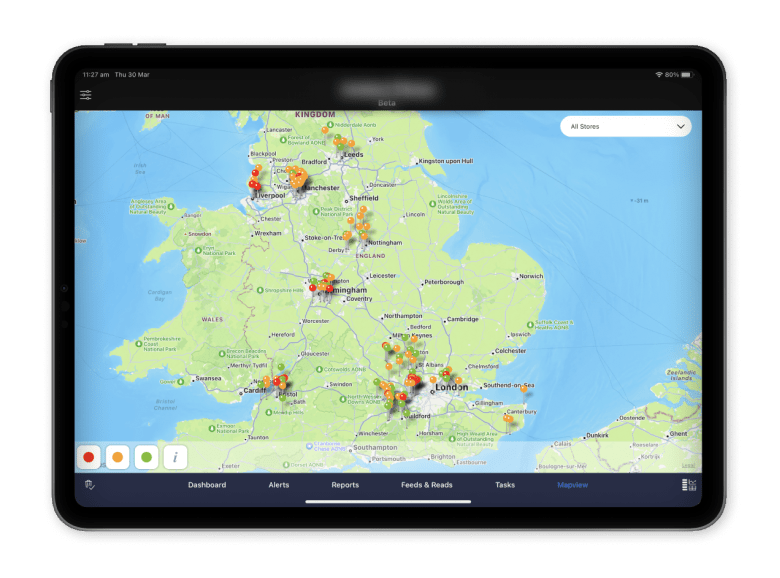Viewport: 780px width, 578px height.
Task: Tap the orange pin near Canterbury
Action: pyautogui.click(x=509, y=419)
